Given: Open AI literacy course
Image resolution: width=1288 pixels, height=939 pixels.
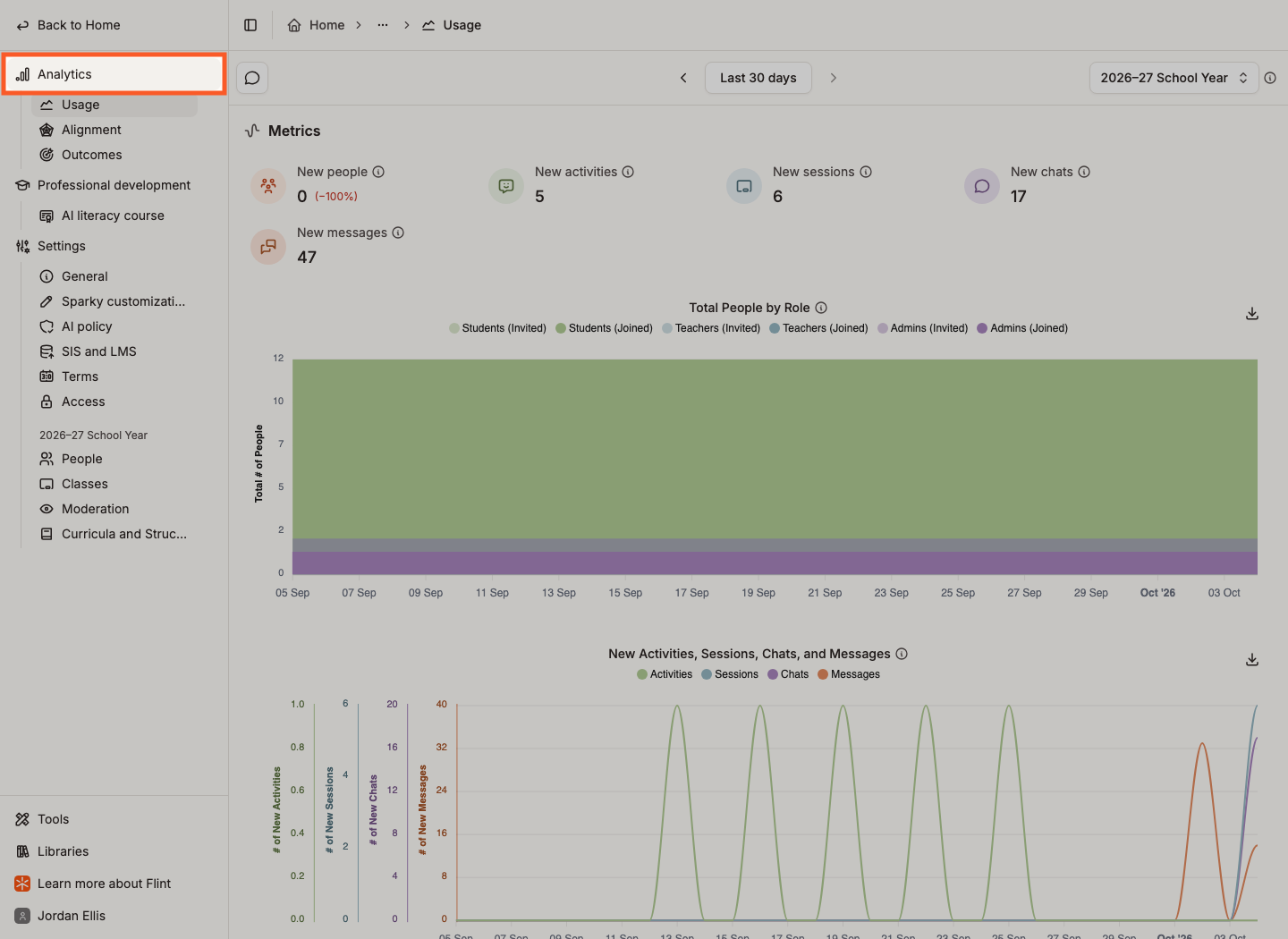Looking at the screenshot, I should click(114, 216).
